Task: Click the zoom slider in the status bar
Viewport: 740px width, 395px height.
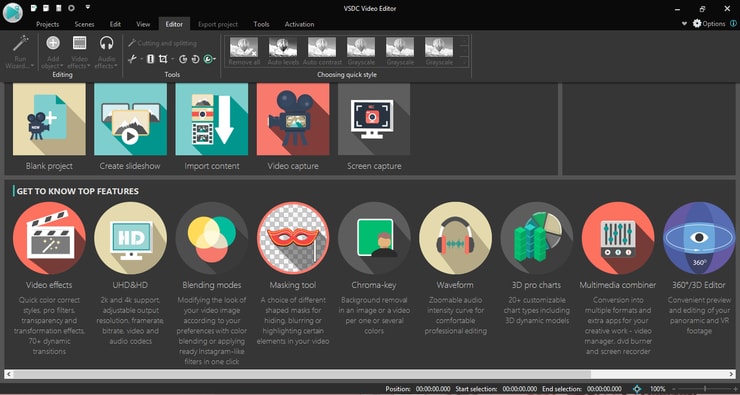Action: click(705, 389)
